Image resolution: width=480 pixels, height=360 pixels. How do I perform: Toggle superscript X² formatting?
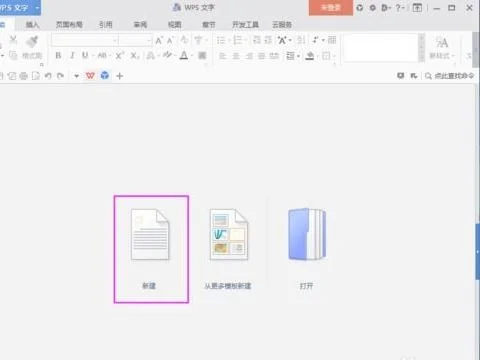pos(119,55)
